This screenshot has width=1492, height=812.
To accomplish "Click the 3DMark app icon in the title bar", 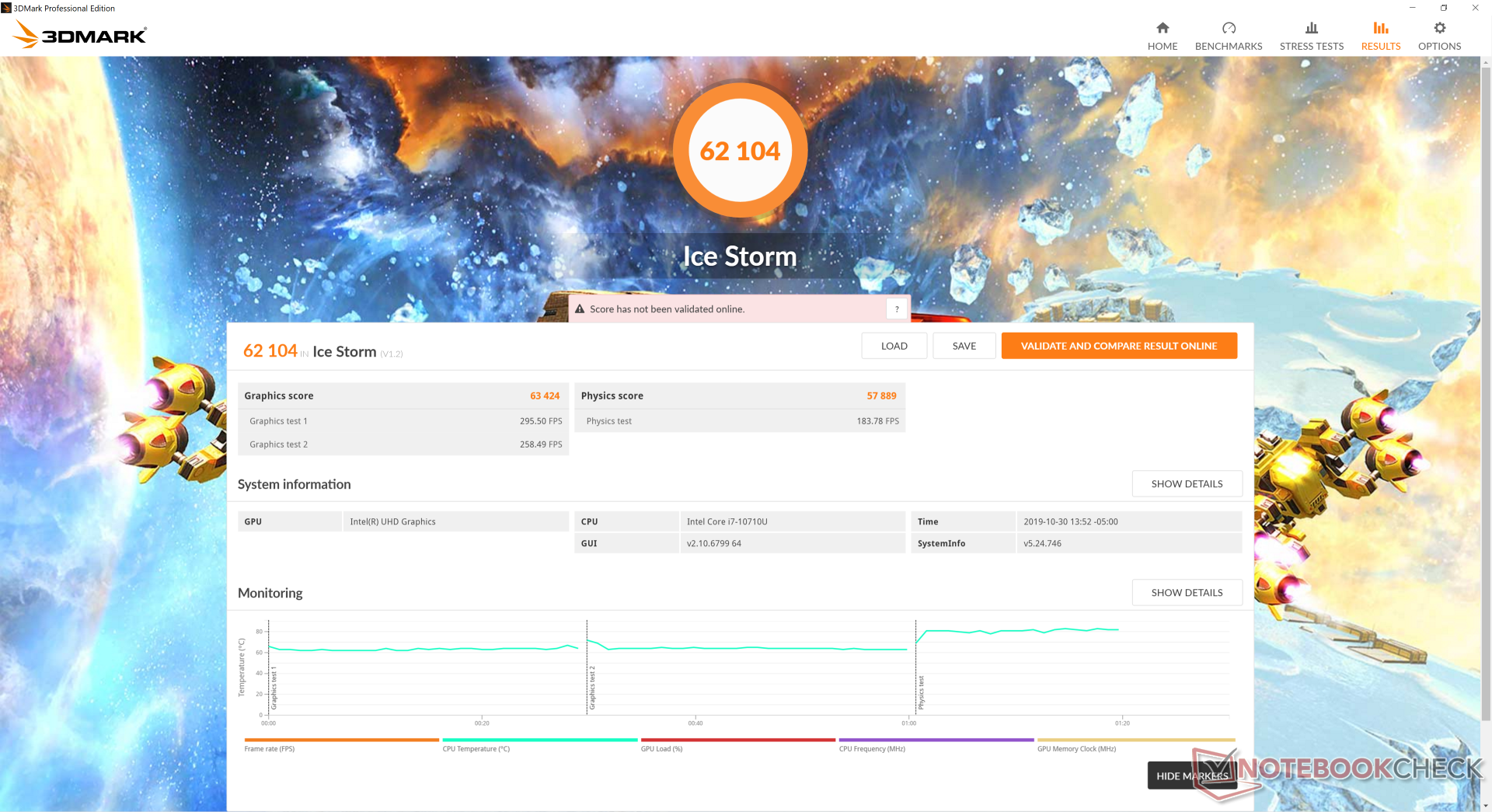I will [x=6, y=8].
